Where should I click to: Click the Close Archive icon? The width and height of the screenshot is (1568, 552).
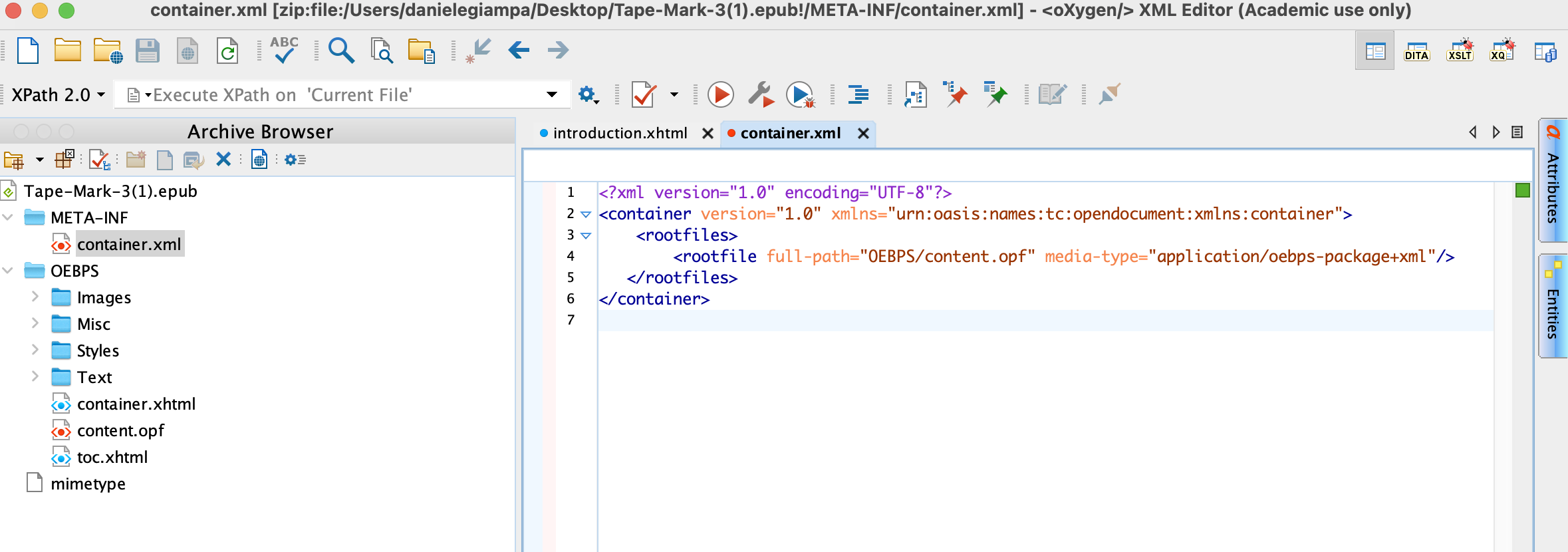tap(65, 160)
